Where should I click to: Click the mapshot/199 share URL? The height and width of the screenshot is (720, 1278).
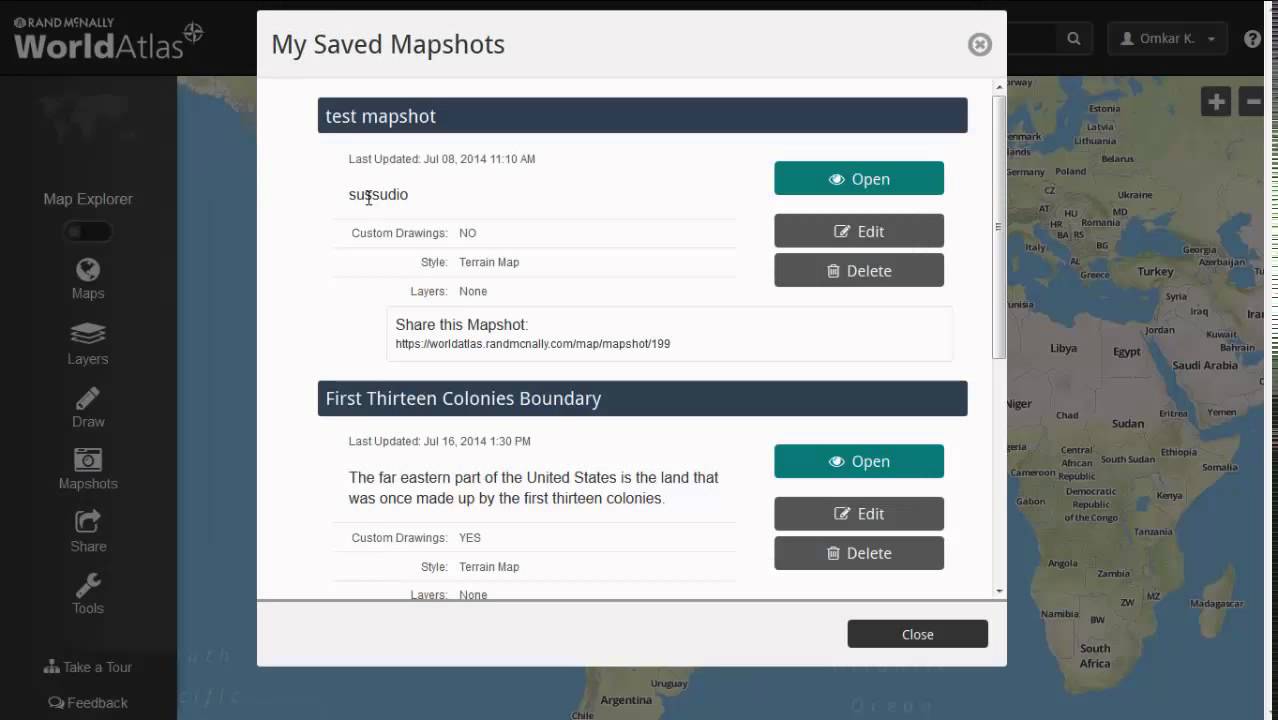533,344
